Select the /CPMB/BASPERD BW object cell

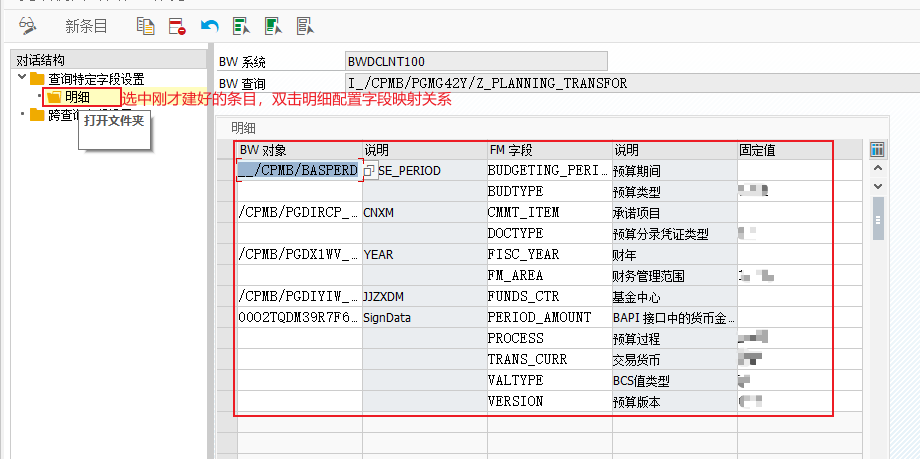[300, 170]
